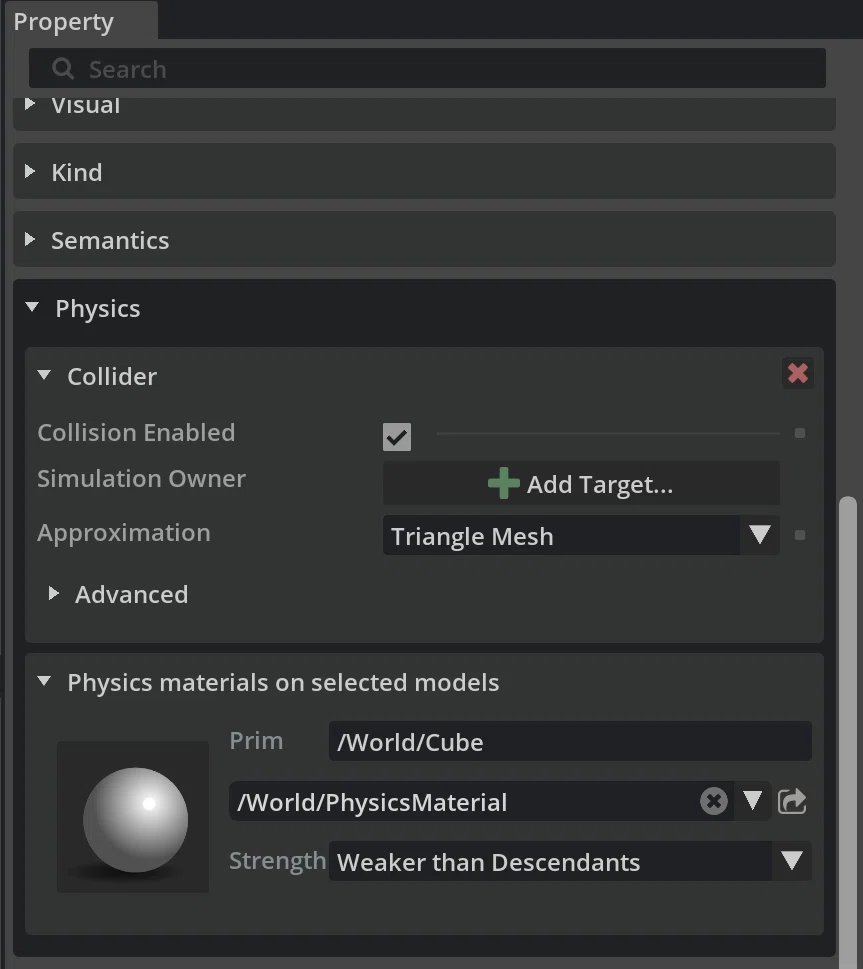
Task: Click the Approximation value-state square
Action: click(x=800, y=535)
